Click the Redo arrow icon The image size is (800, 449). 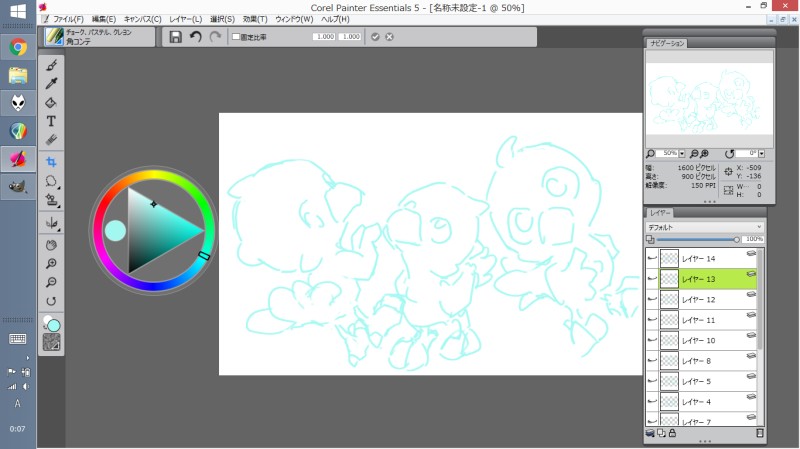[215, 37]
